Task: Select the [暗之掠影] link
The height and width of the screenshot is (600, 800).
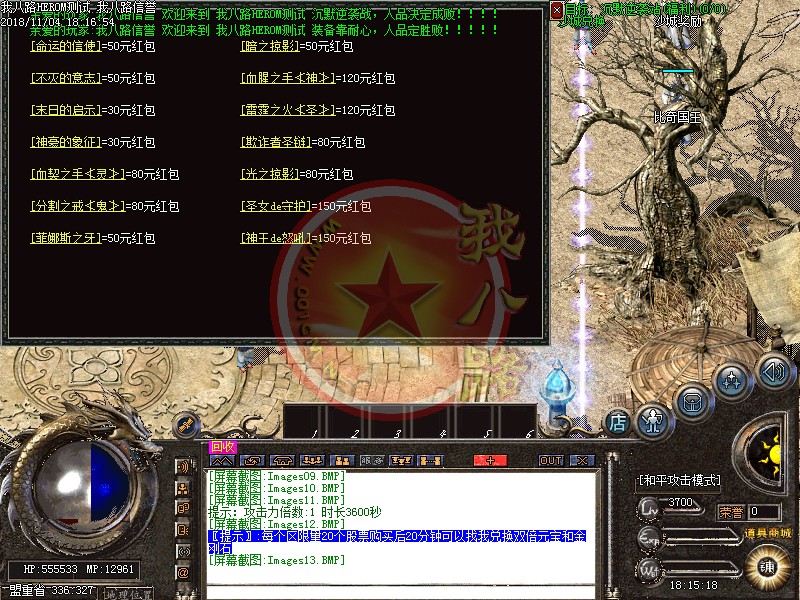Action: 270,46
